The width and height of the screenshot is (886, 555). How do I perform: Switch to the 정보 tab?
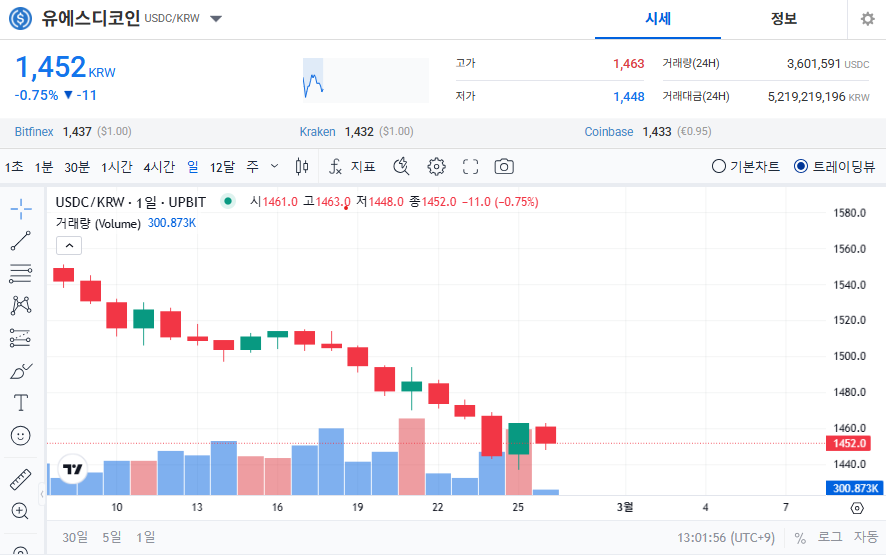[x=784, y=19]
